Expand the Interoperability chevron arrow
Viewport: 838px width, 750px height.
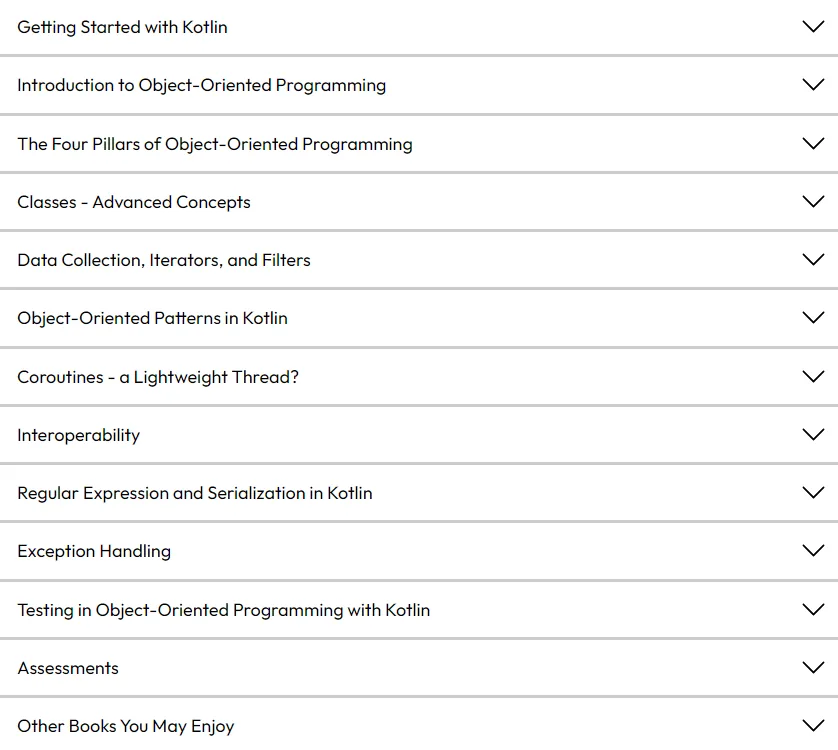pyautogui.click(x=813, y=435)
